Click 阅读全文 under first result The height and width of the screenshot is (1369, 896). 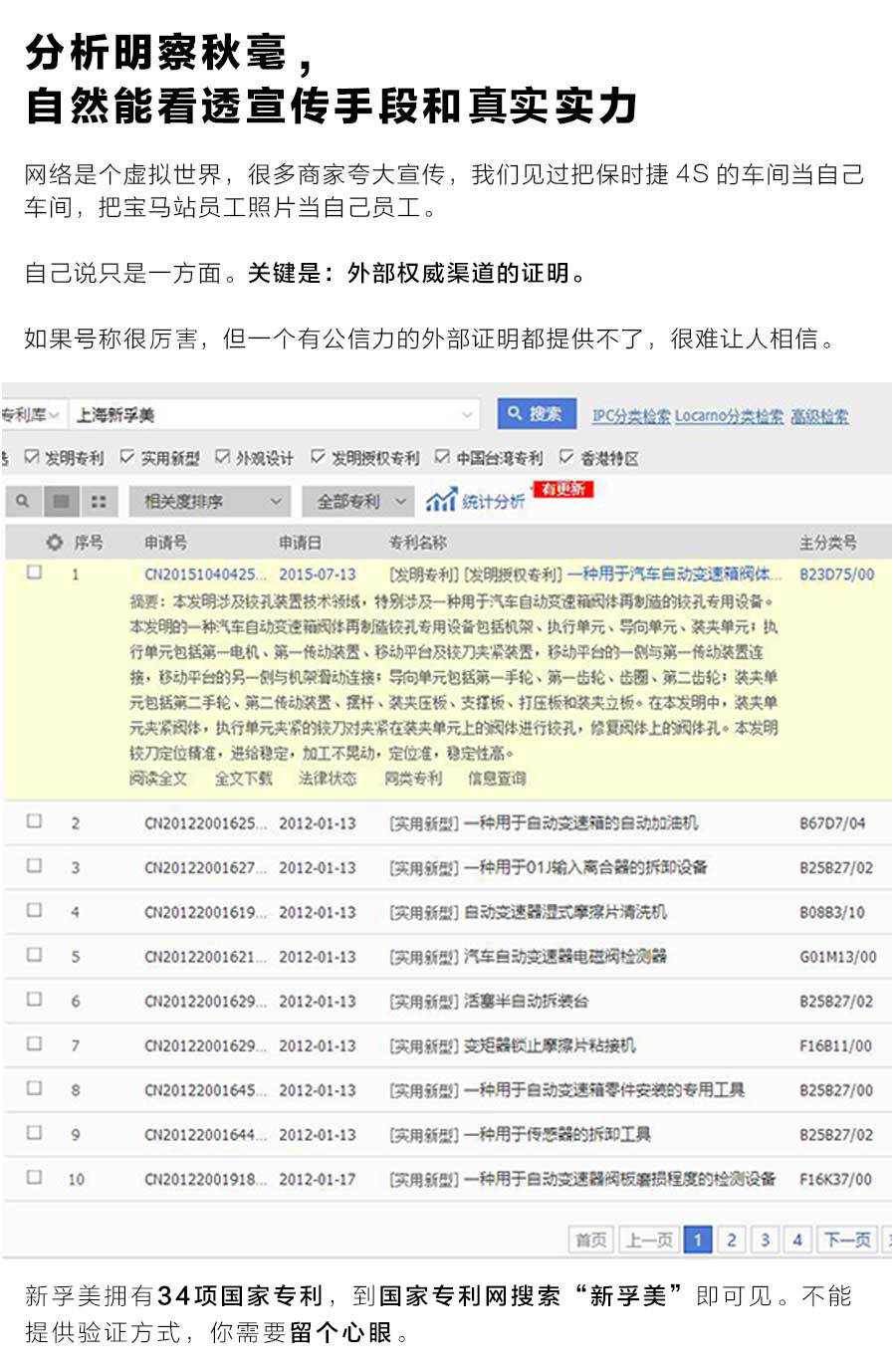pyautogui.click(x=158, y=779)
